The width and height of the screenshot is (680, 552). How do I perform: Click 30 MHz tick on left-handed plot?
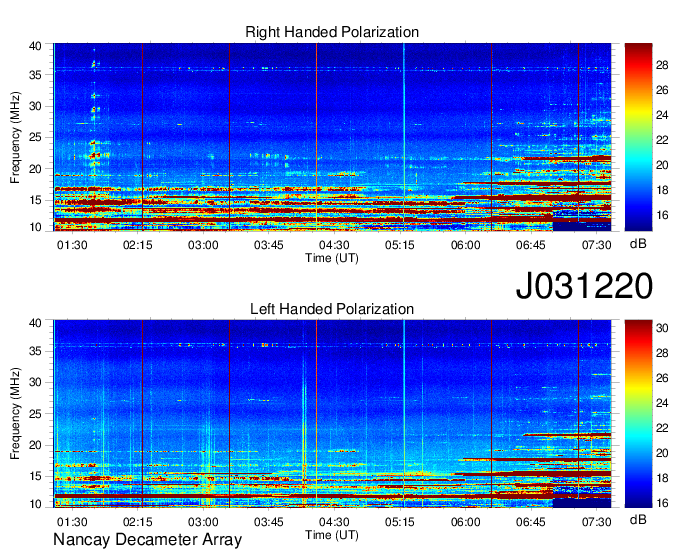(x=35, y=382)
